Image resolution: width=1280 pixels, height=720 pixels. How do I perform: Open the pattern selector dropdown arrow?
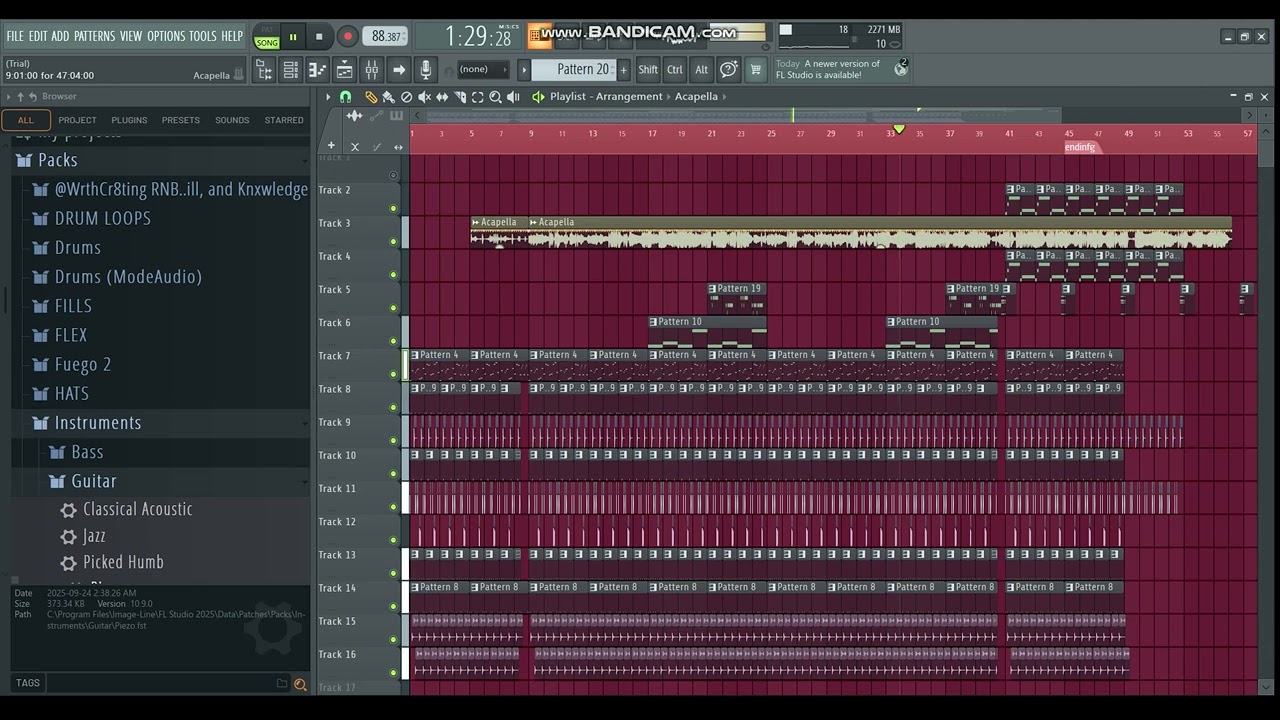click(x=523, y=70)
